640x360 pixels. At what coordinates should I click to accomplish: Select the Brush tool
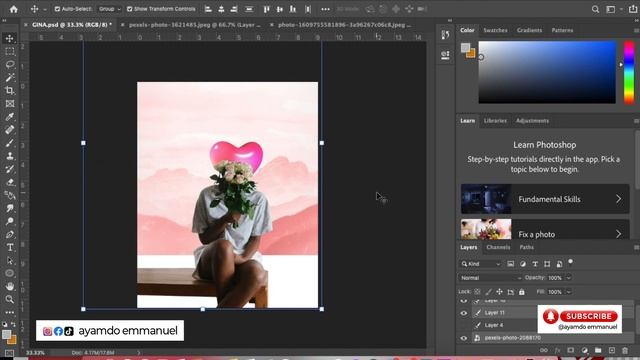pyautogui.click(x=10, y=143)
